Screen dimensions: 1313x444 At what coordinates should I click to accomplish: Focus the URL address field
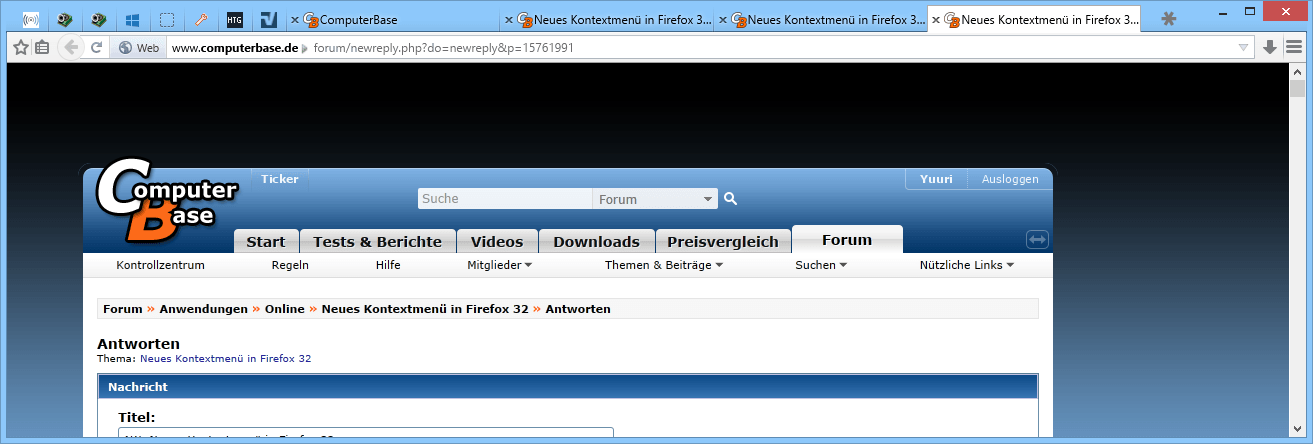tap(700, 47)
